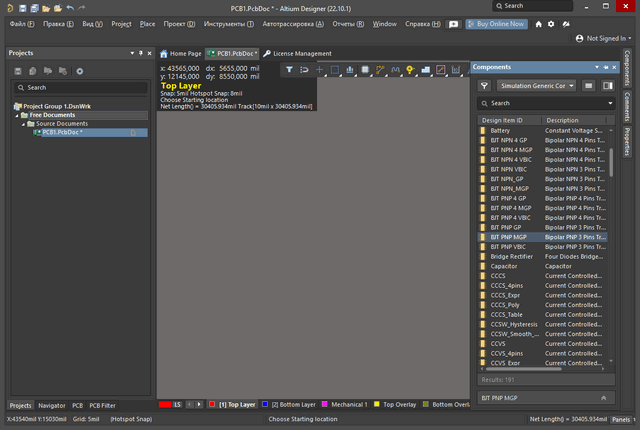Screen dimensions: 640x430
Task: Click the Home icon near Buy Online
Action: pyautogui.click(x=539, y=23)
